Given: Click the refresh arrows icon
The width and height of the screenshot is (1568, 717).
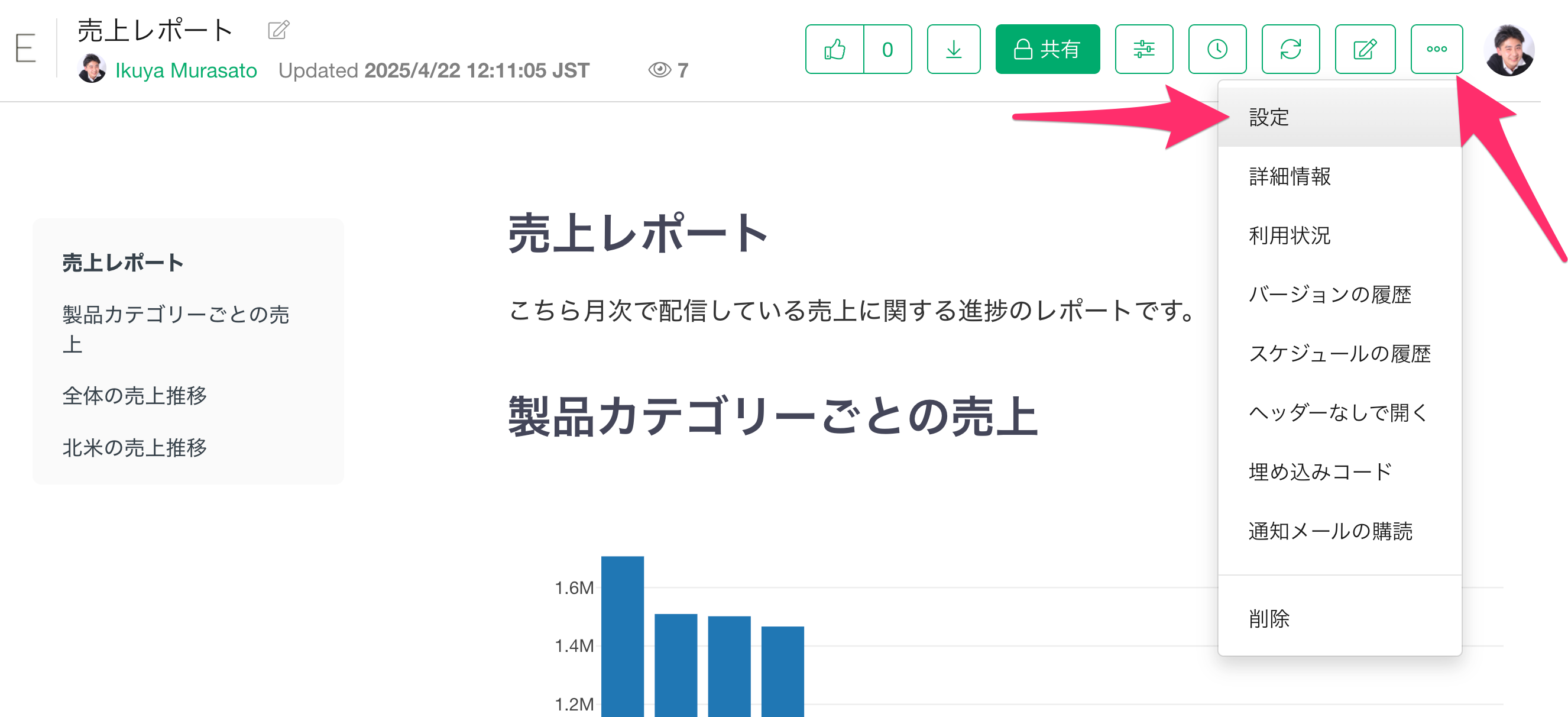Looking at the screenshot, I should tap(1290, 49).
